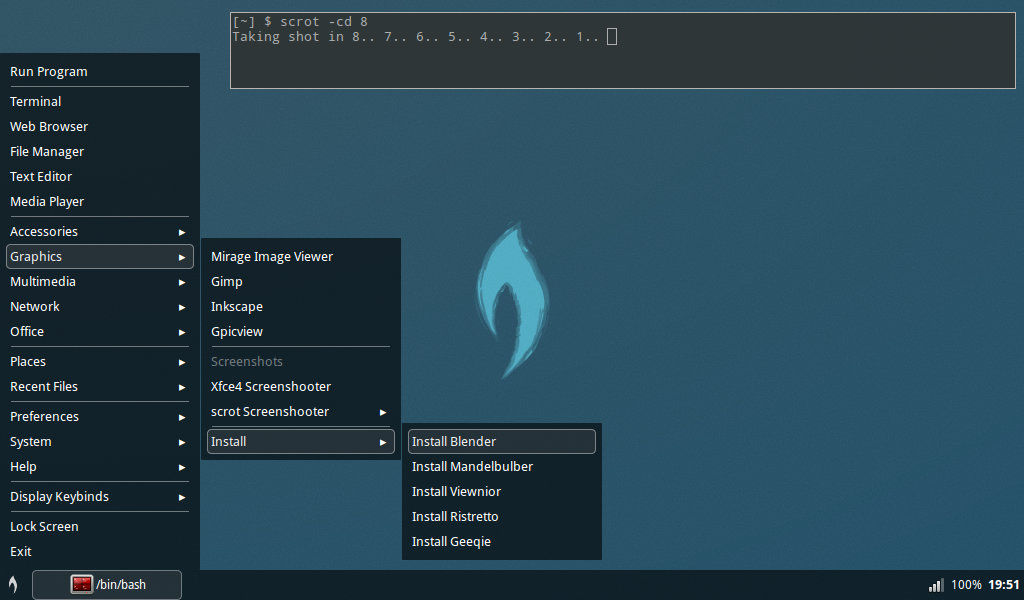Launch Mirage Image Viewer
1024x600 pixels.
[x=300, y=257]
